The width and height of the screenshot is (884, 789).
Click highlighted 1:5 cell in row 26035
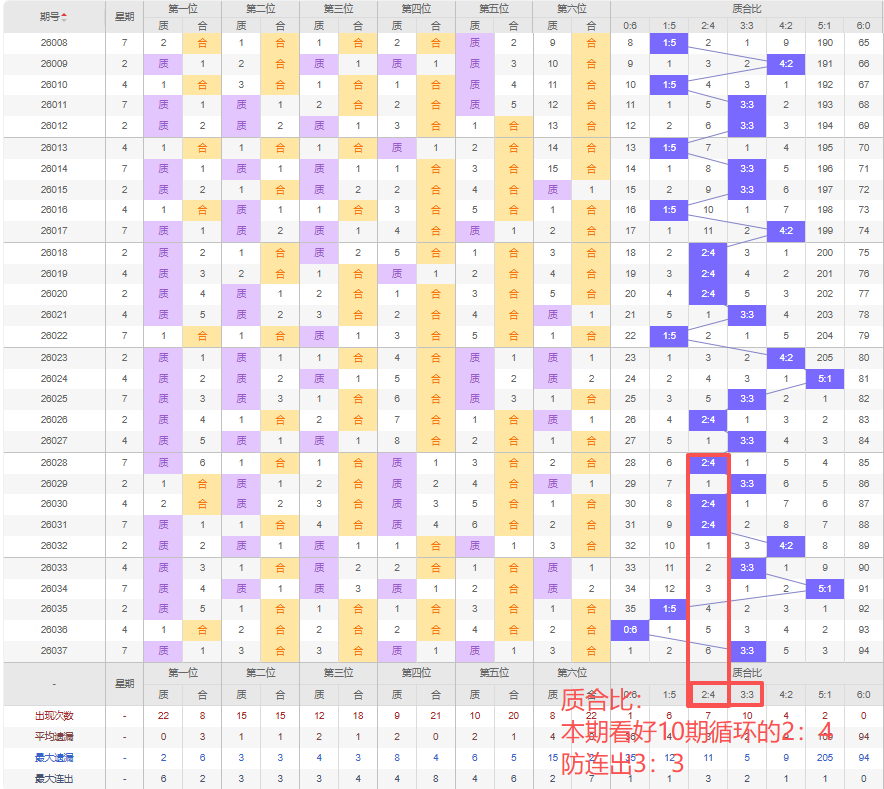(x=669, y=609)
